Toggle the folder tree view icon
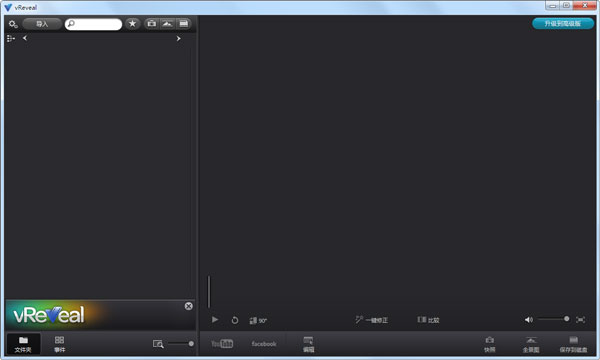600x360 pixels. click(x=11, y=38)
